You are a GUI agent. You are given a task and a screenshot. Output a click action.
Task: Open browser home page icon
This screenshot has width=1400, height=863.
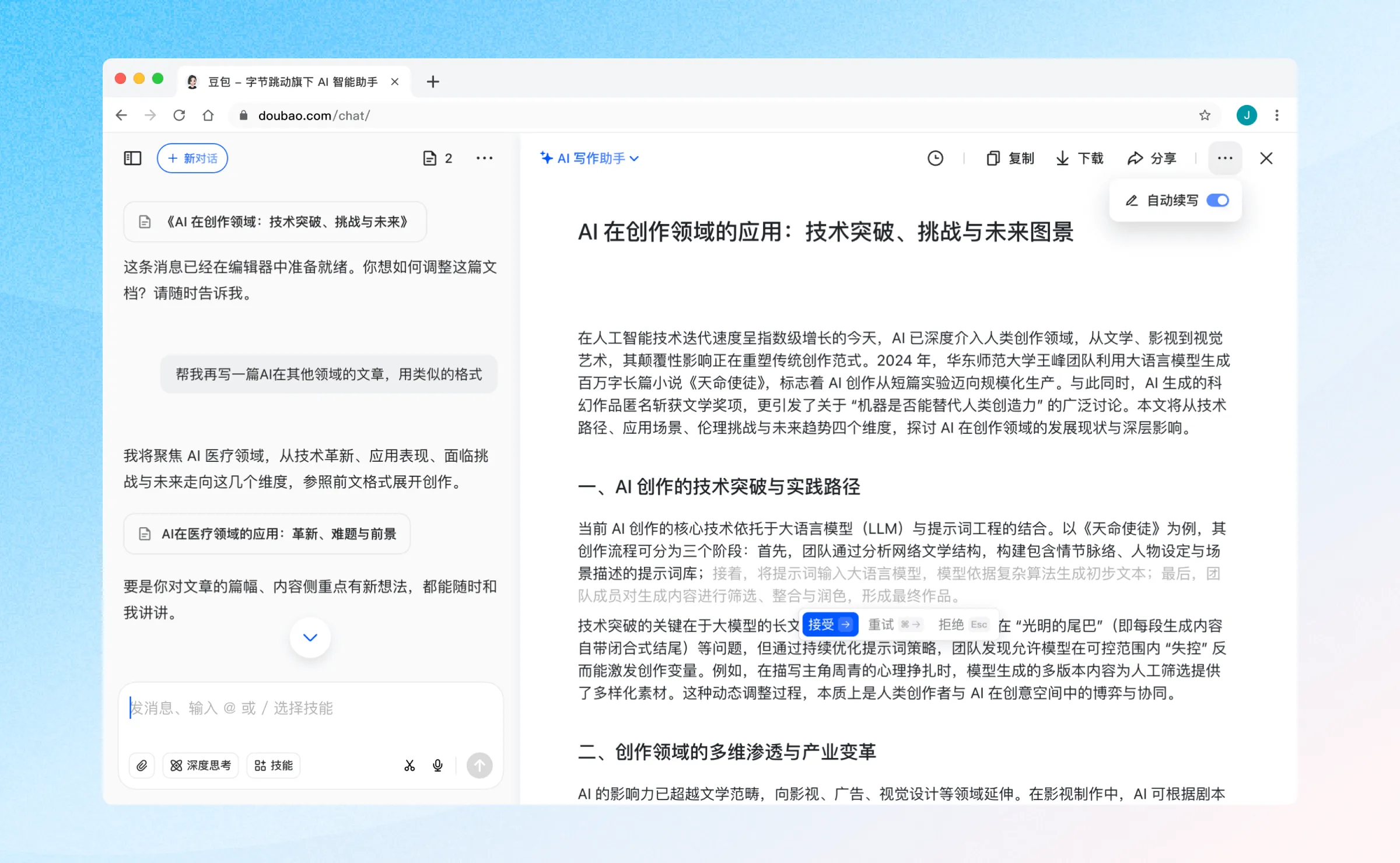(x=208, y=115)
